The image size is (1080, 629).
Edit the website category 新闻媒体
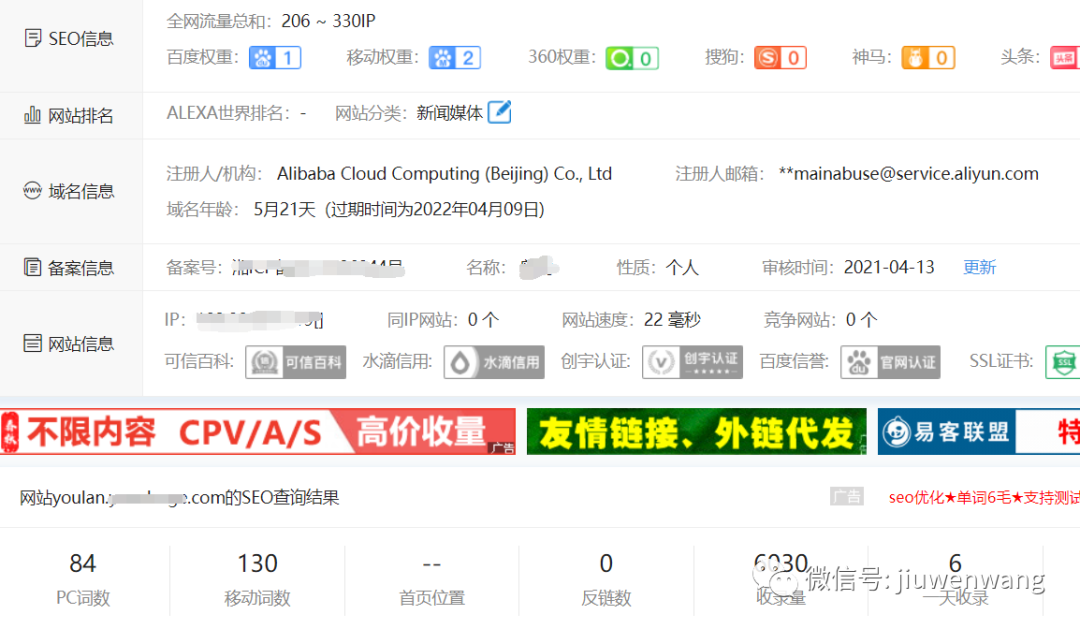pos(499,112)
